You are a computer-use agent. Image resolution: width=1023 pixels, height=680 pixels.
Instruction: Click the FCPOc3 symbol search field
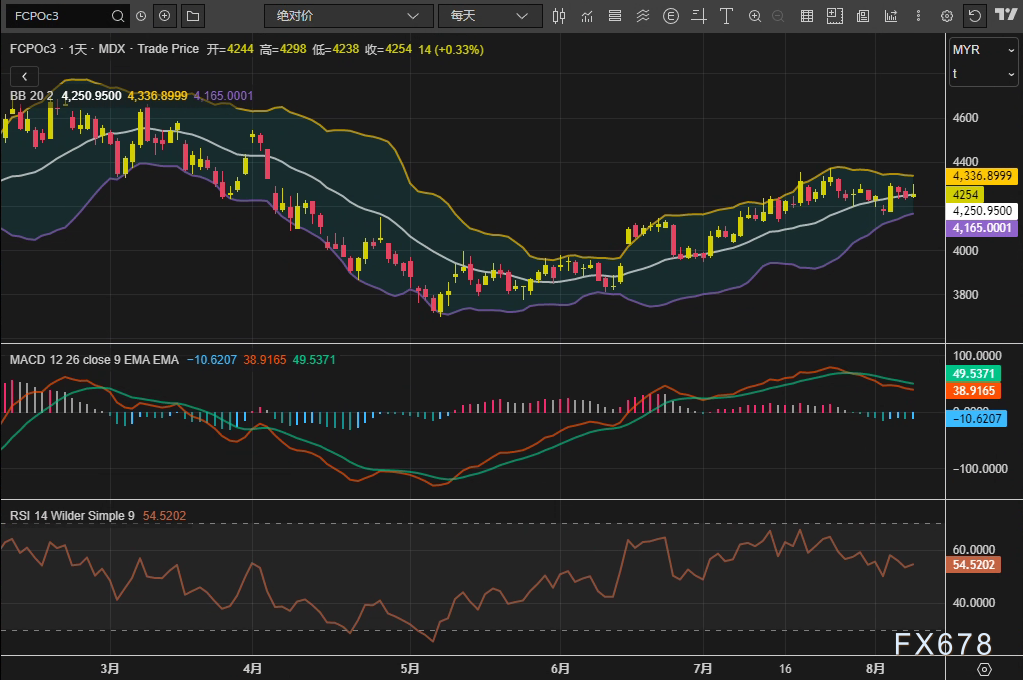(60, 16)
